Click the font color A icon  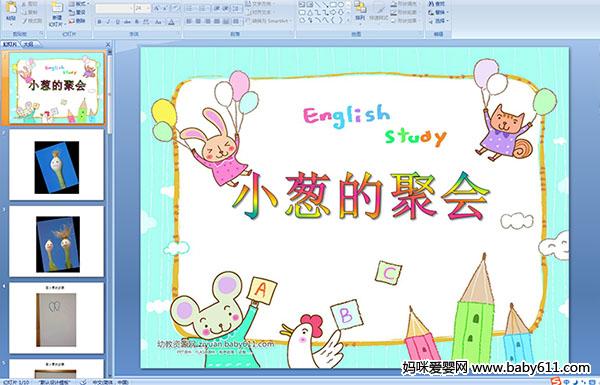click(x=171, y=22)
